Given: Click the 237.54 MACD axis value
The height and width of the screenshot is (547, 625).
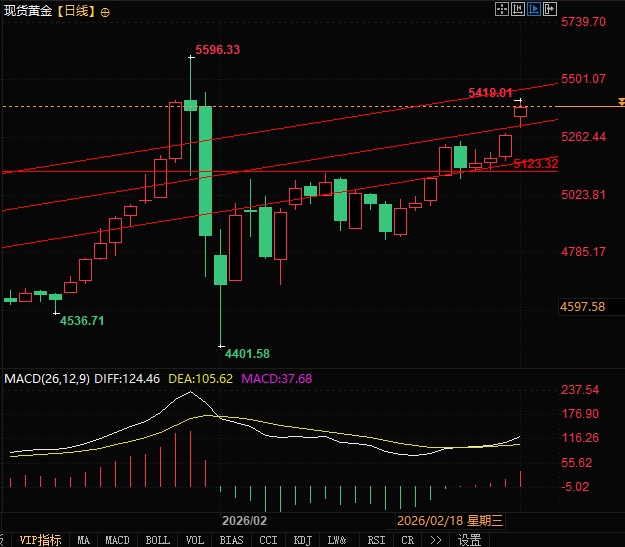Looking at the screenshot, I should [x=580, y=390].
